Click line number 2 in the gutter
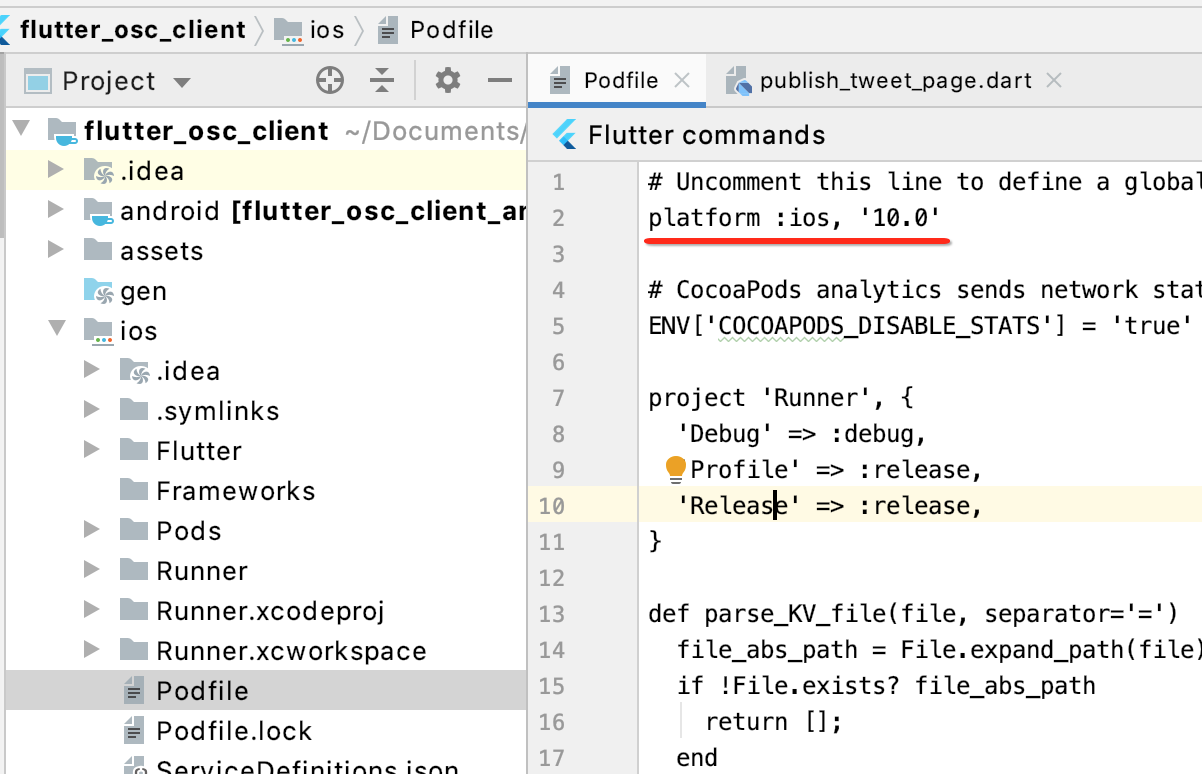Screen dimensions: 1202x774 (558, 218)
